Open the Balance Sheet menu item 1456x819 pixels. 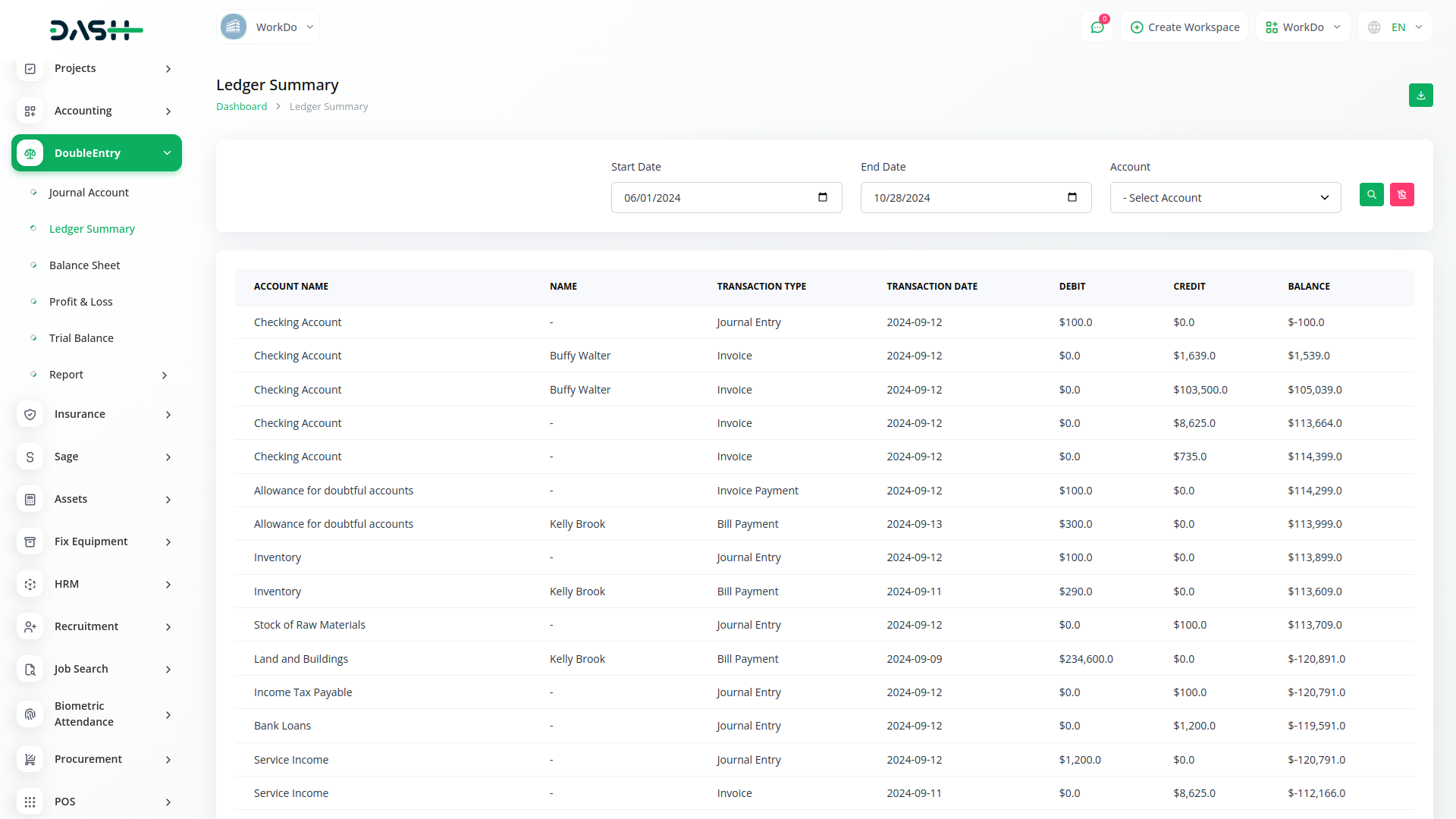click(84, 265)
